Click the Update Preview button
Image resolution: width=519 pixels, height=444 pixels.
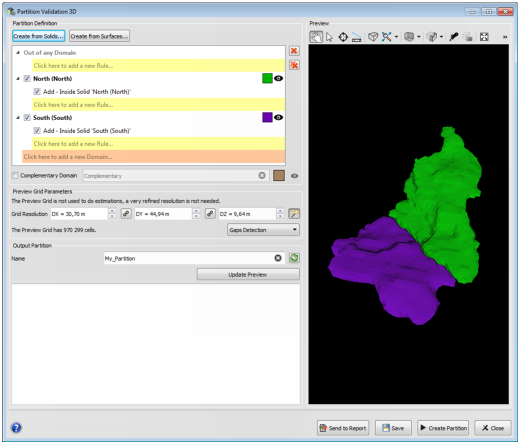coord(248,275)
